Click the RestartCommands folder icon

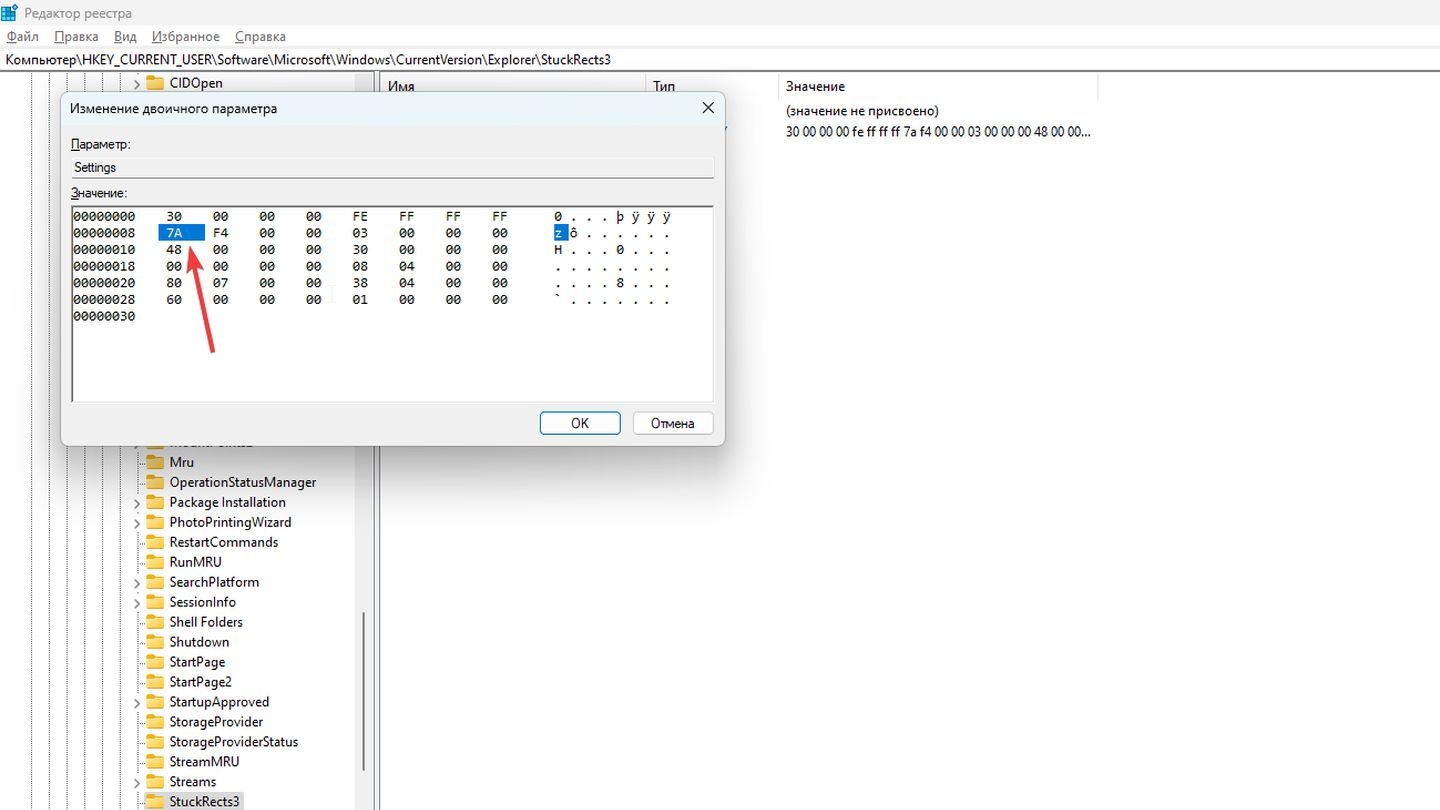(154, 542)
